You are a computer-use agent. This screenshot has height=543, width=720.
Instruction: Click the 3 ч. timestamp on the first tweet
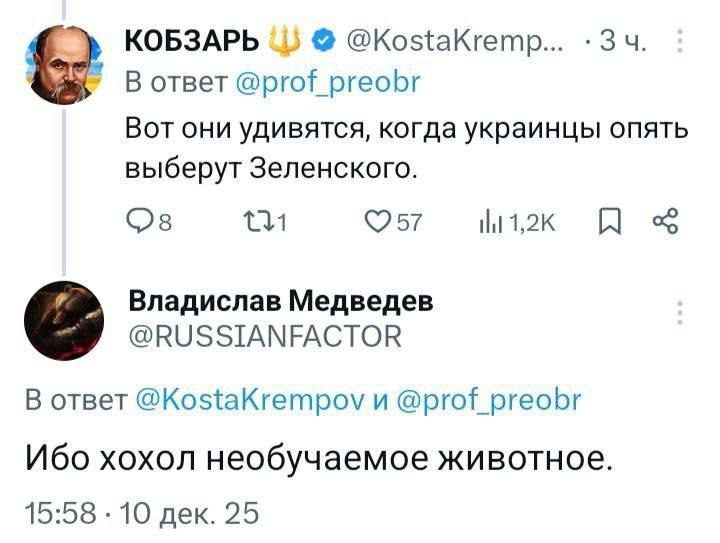(x=624, y=43)
